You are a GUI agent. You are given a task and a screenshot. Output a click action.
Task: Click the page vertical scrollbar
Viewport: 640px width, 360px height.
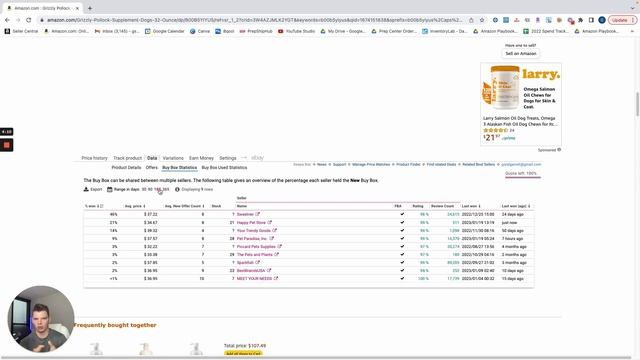pos(637,104)
